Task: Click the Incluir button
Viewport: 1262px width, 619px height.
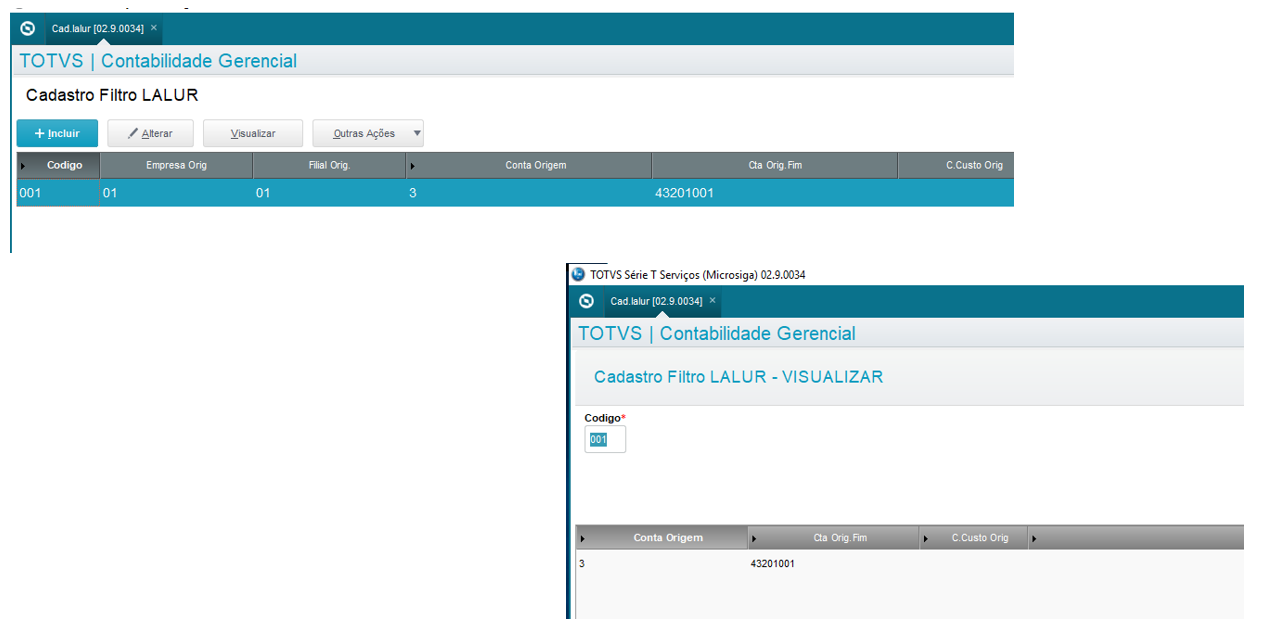Action: point(57,133)
